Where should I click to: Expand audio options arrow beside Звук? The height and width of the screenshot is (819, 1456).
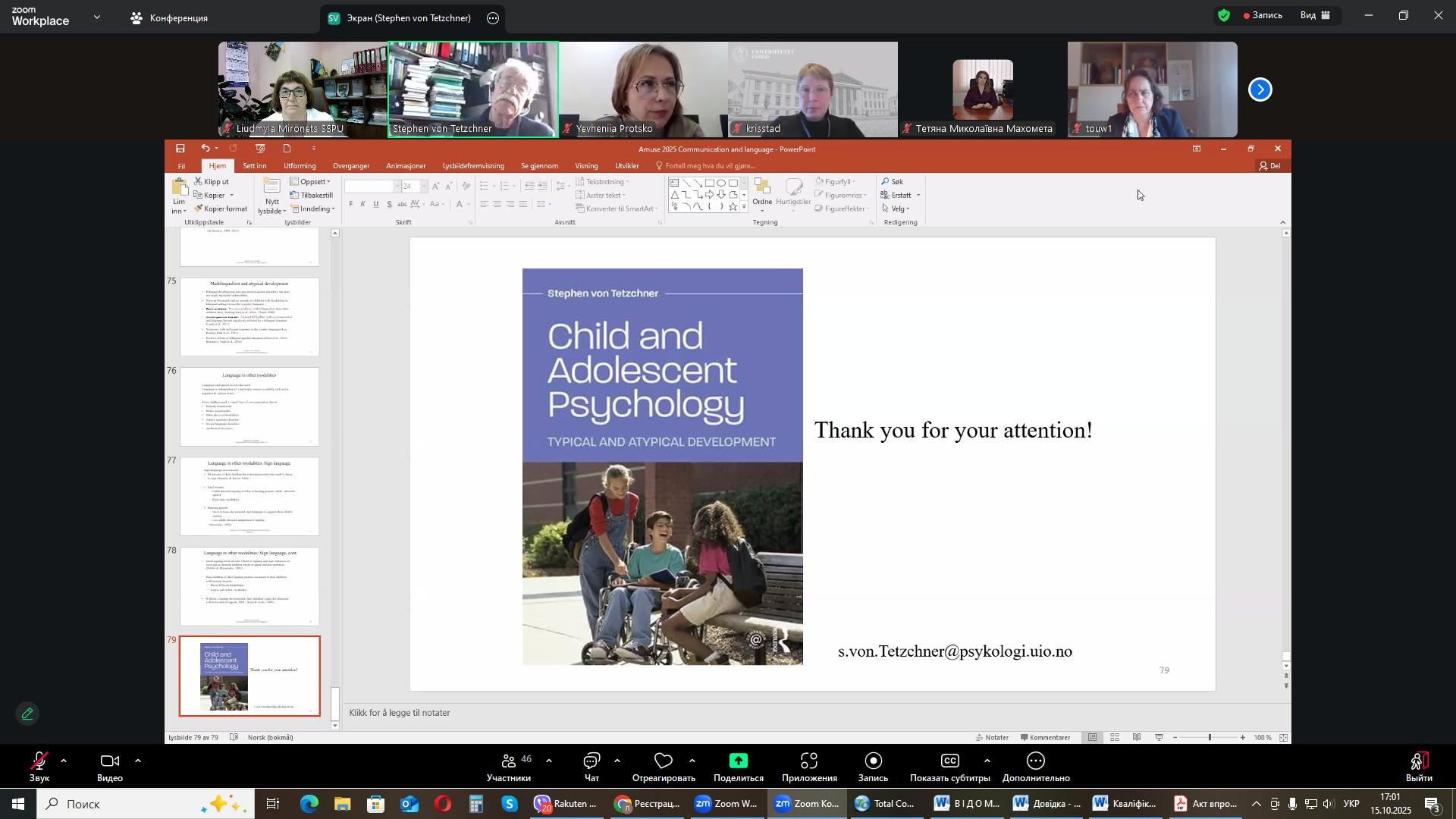pos(64,760)
